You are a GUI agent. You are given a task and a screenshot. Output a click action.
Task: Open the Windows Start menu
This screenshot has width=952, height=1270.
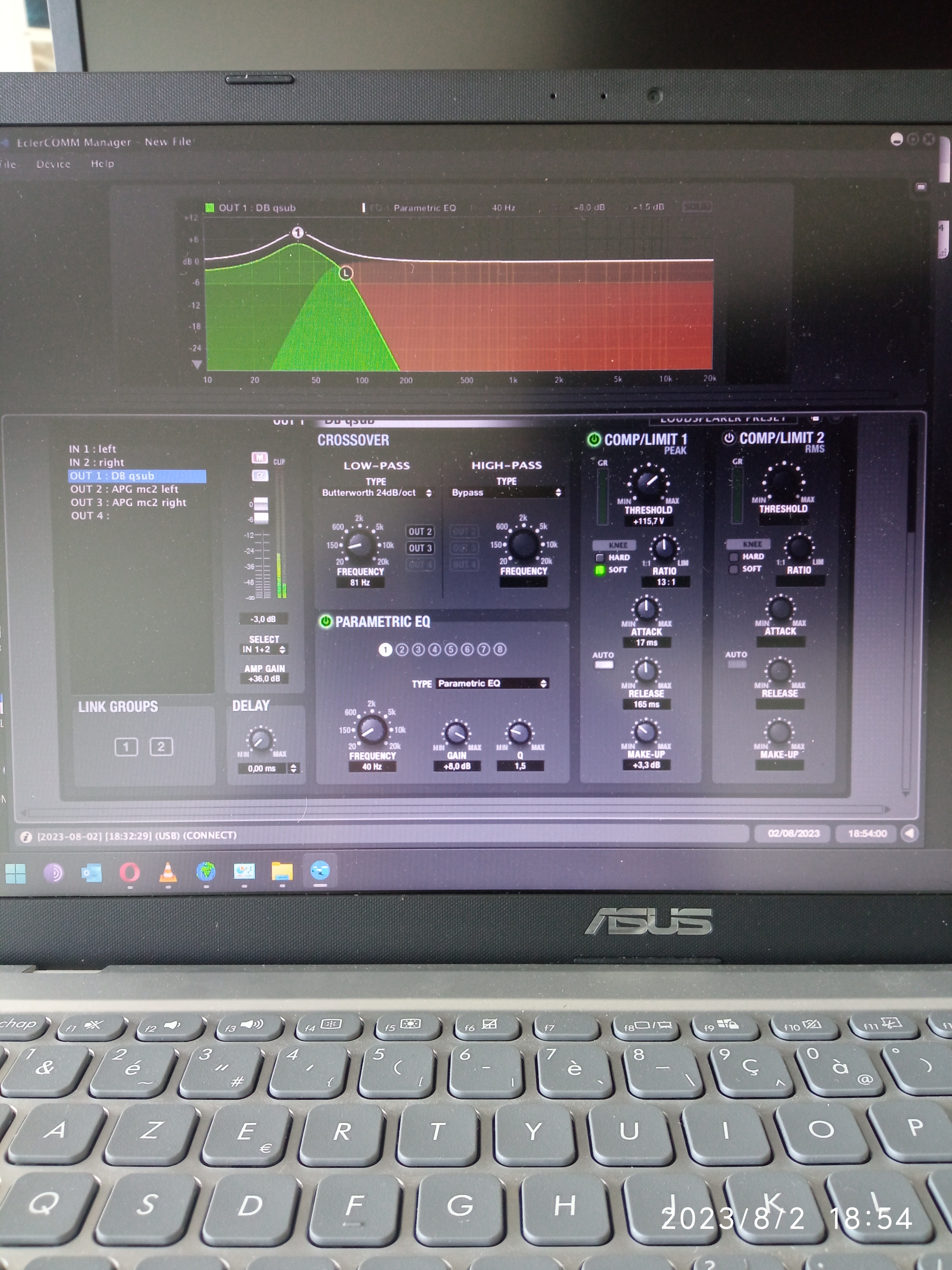pyautogui.click(x=16, y=873)
